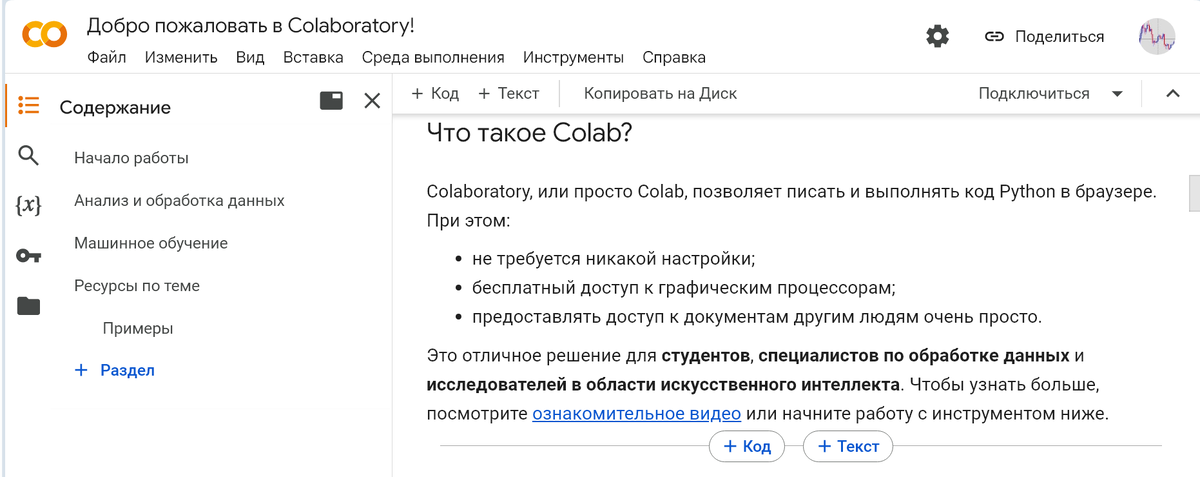Click the user avatar picture

pyautogui.click(x=1157, y=37)
